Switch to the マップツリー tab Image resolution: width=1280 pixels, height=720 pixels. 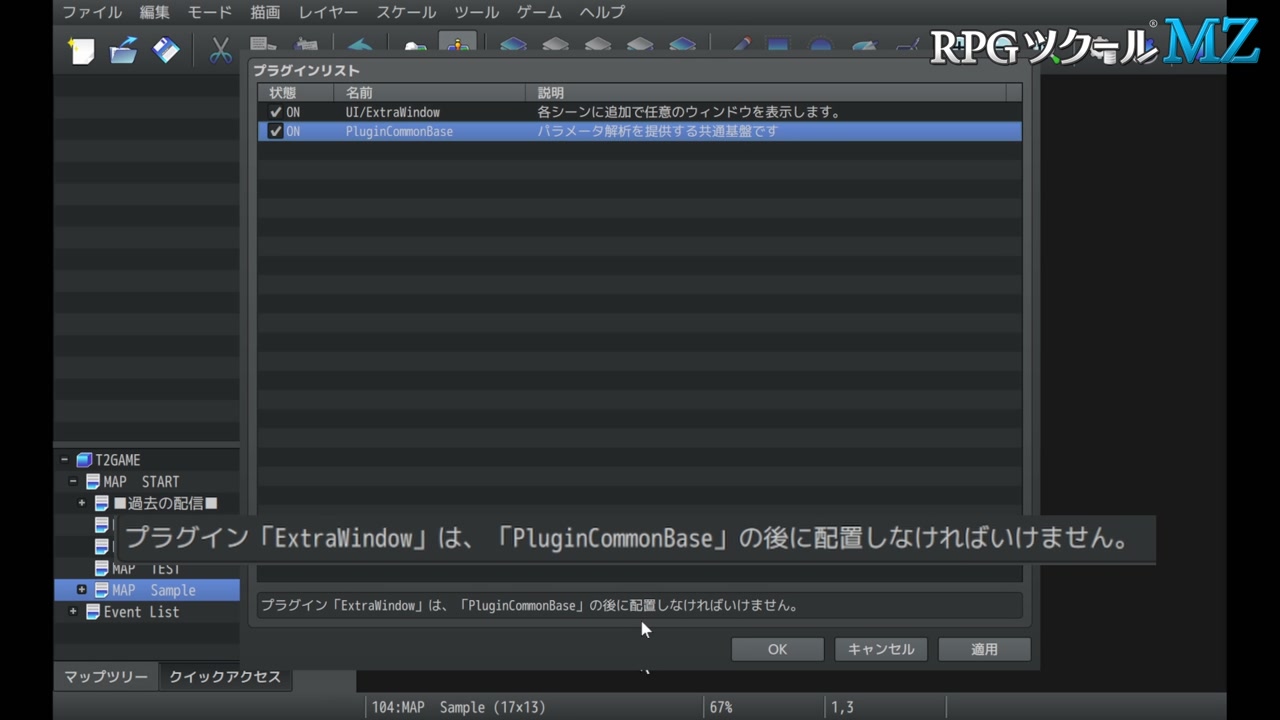pos(106,677)
